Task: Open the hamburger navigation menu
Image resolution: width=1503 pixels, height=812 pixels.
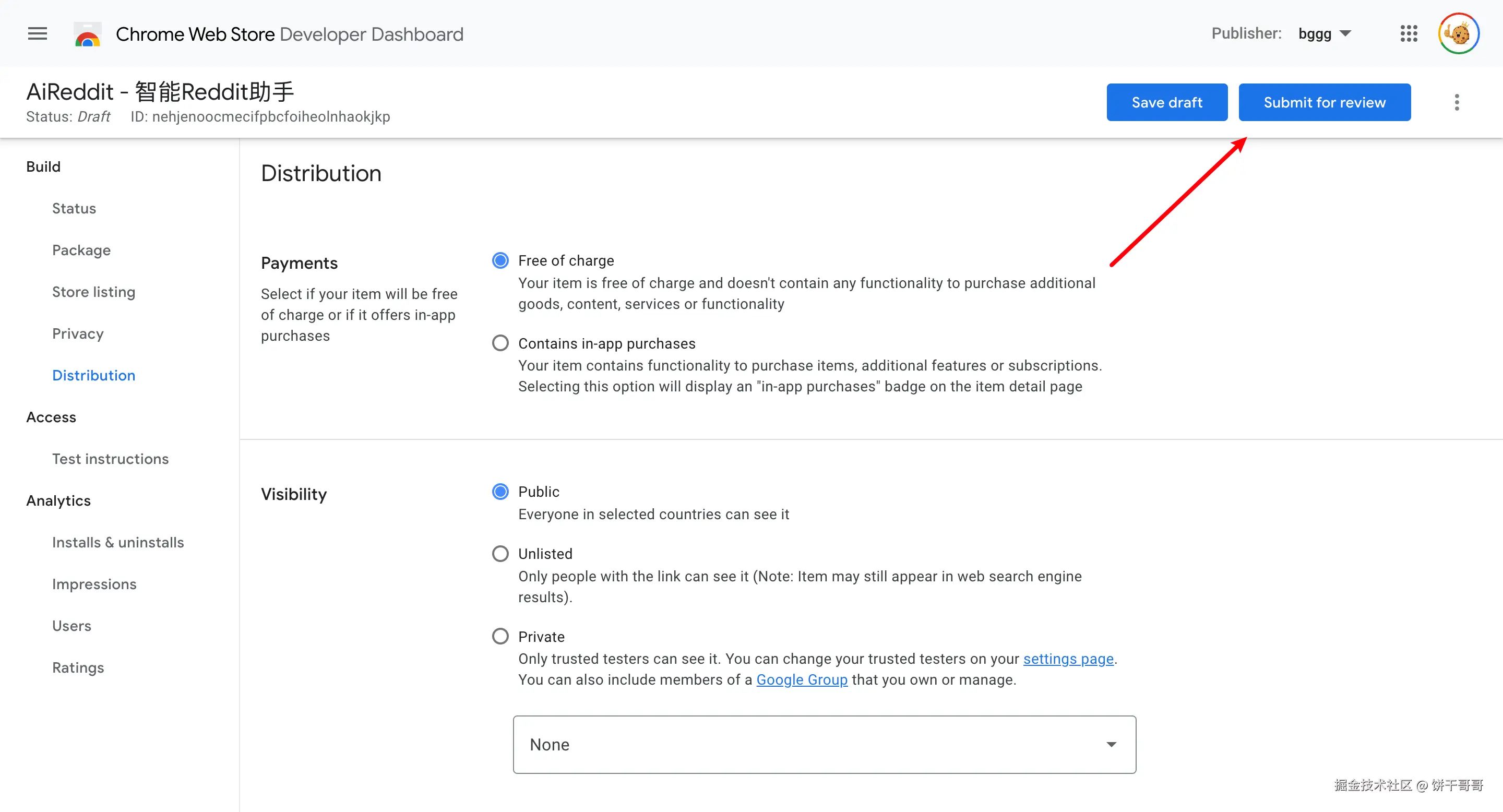Action: pyautogui.click(x=38, y=34)
